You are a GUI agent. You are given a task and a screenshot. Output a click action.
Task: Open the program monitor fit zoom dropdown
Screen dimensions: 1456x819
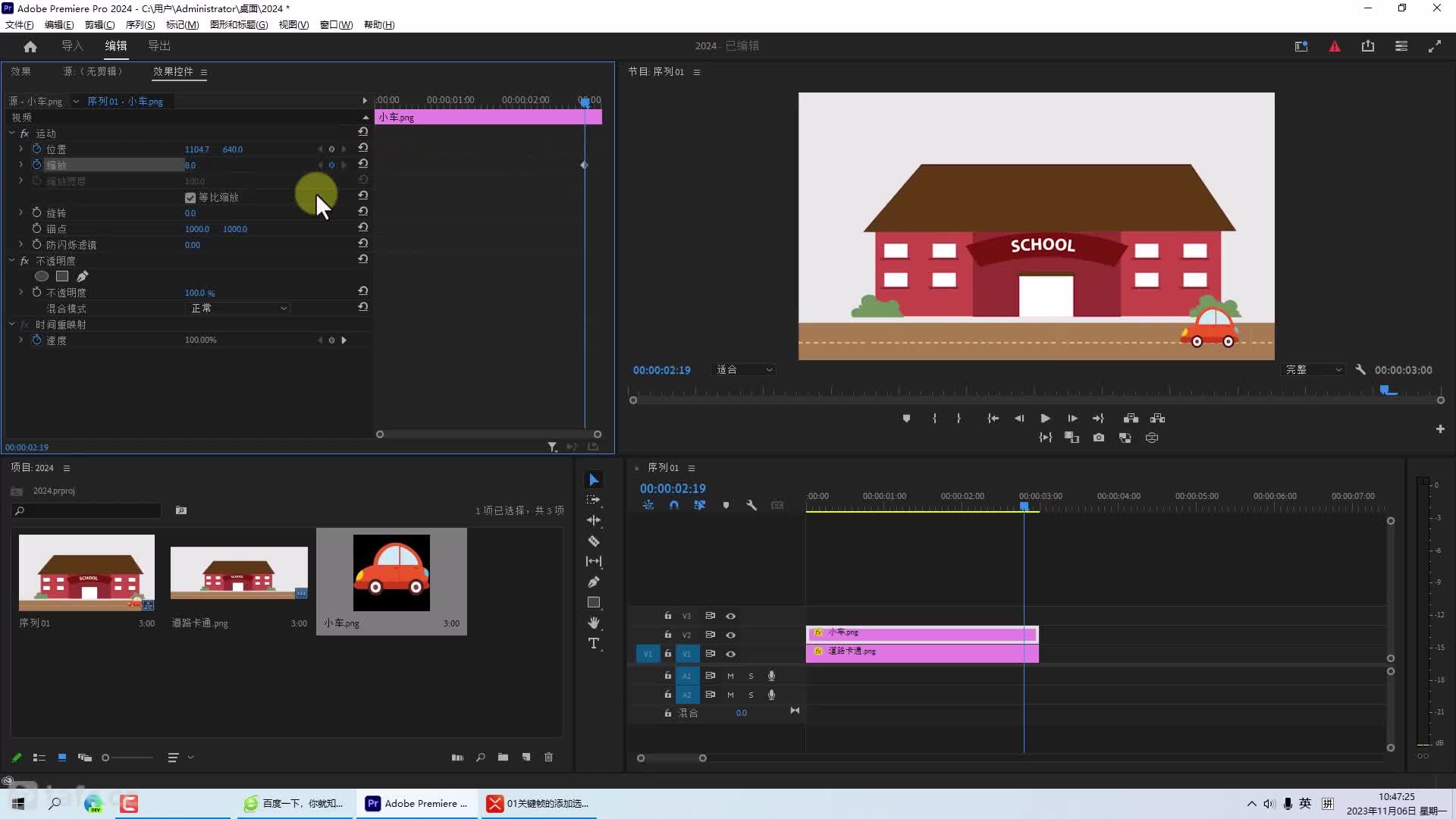coord(744,369)
